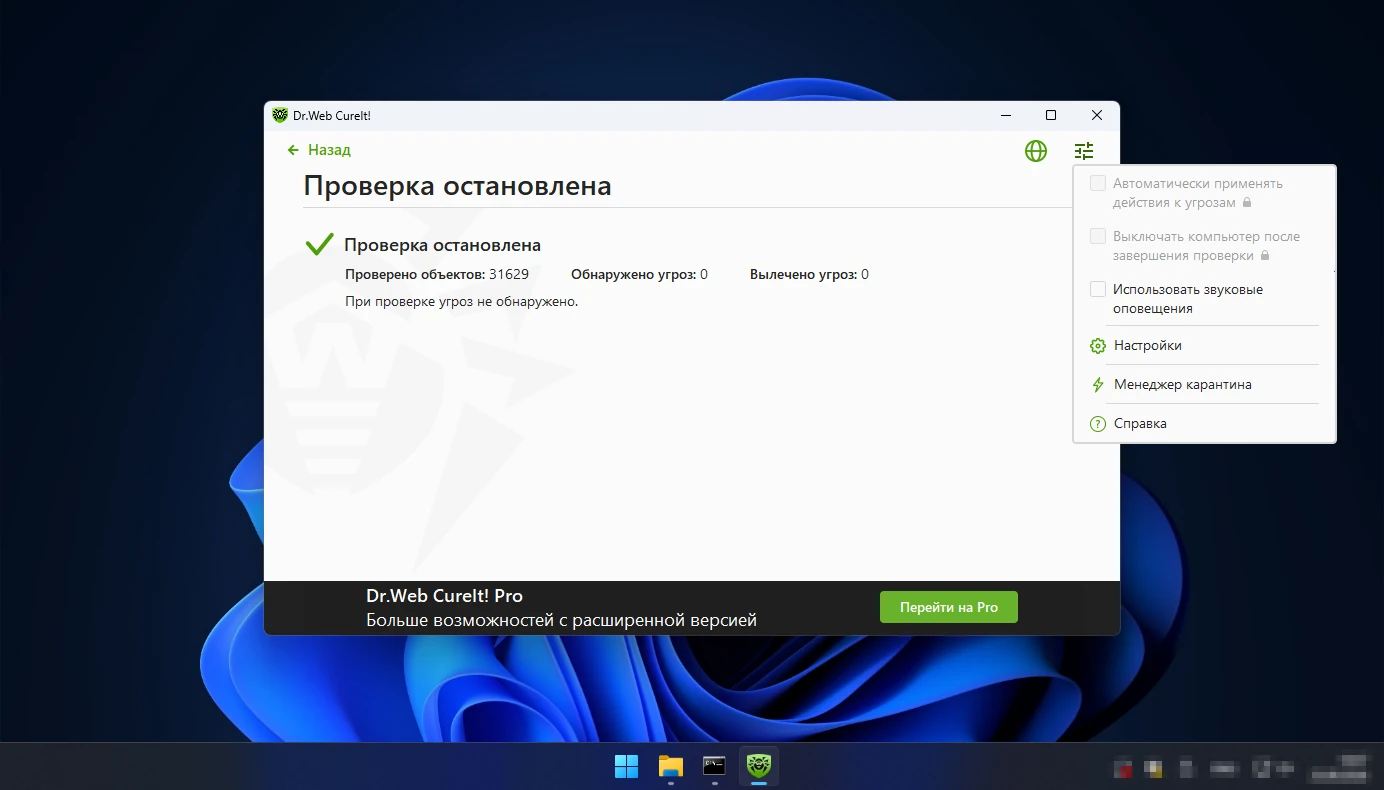Click the green checkmark status icon
Viewport: 1384px width, 790px height.
tap(319, 244)
